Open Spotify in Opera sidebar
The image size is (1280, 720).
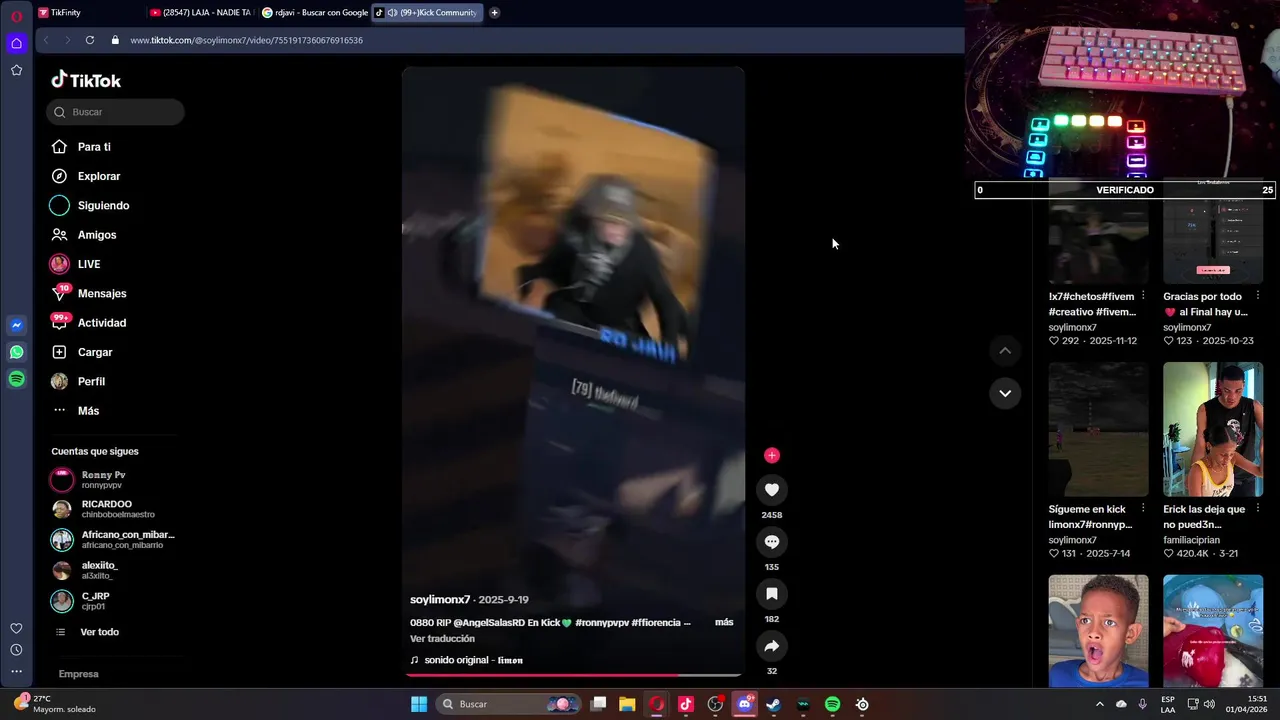point(16,379)
